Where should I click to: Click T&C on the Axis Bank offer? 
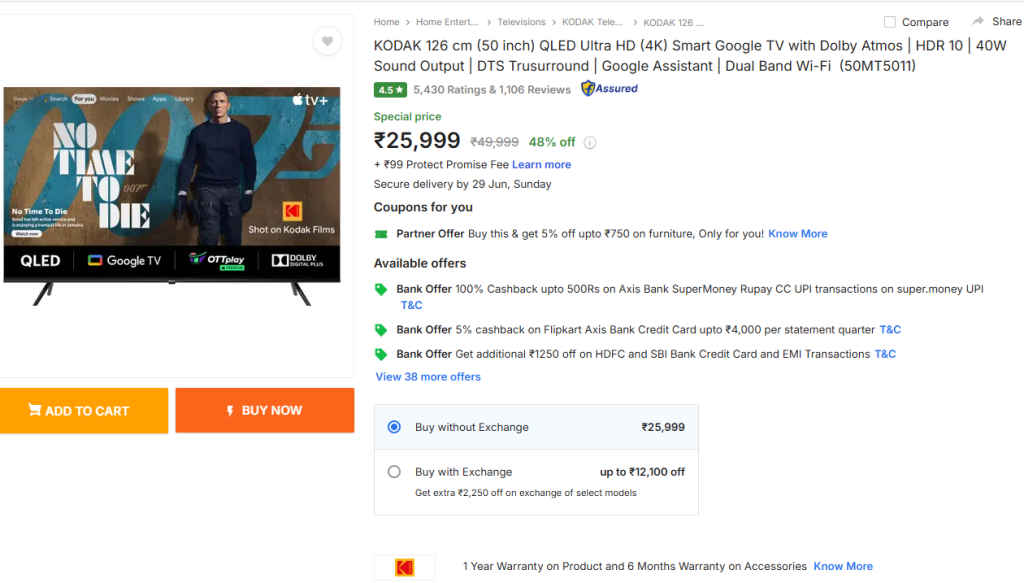point(411,304)
